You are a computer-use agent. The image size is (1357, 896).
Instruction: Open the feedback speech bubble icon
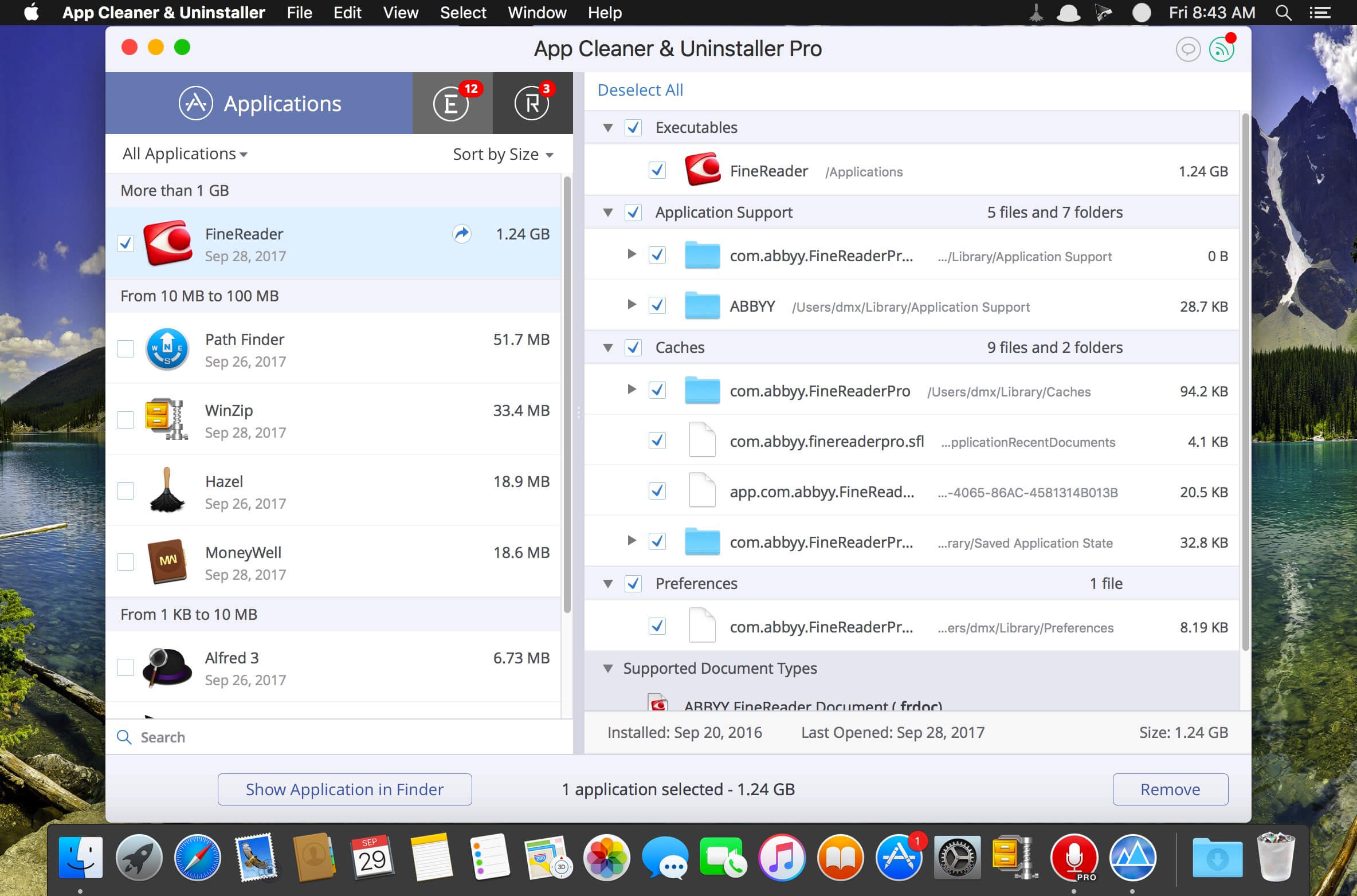(x=1188, y=49)
